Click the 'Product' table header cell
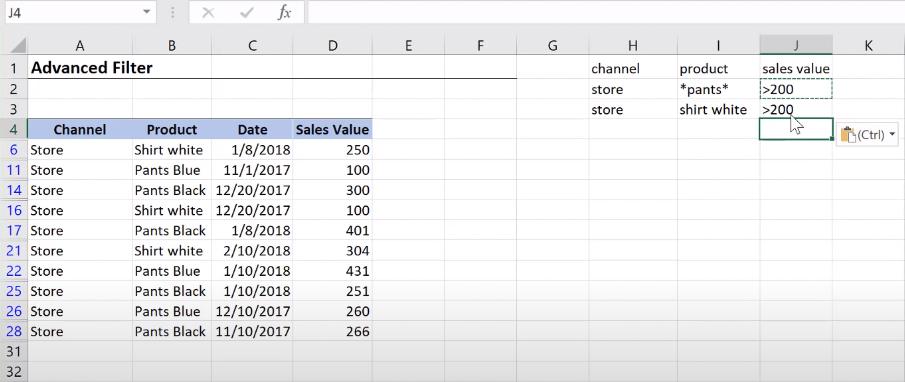 [172, 129]
